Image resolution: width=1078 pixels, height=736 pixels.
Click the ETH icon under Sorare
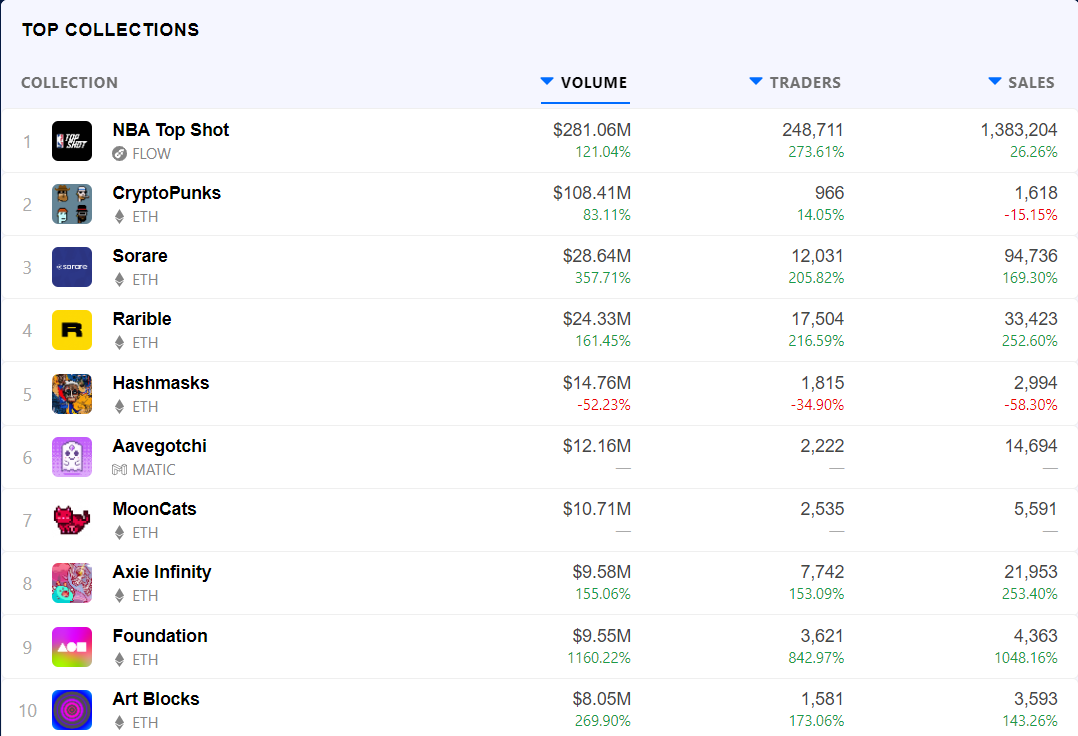coord(120,280)
